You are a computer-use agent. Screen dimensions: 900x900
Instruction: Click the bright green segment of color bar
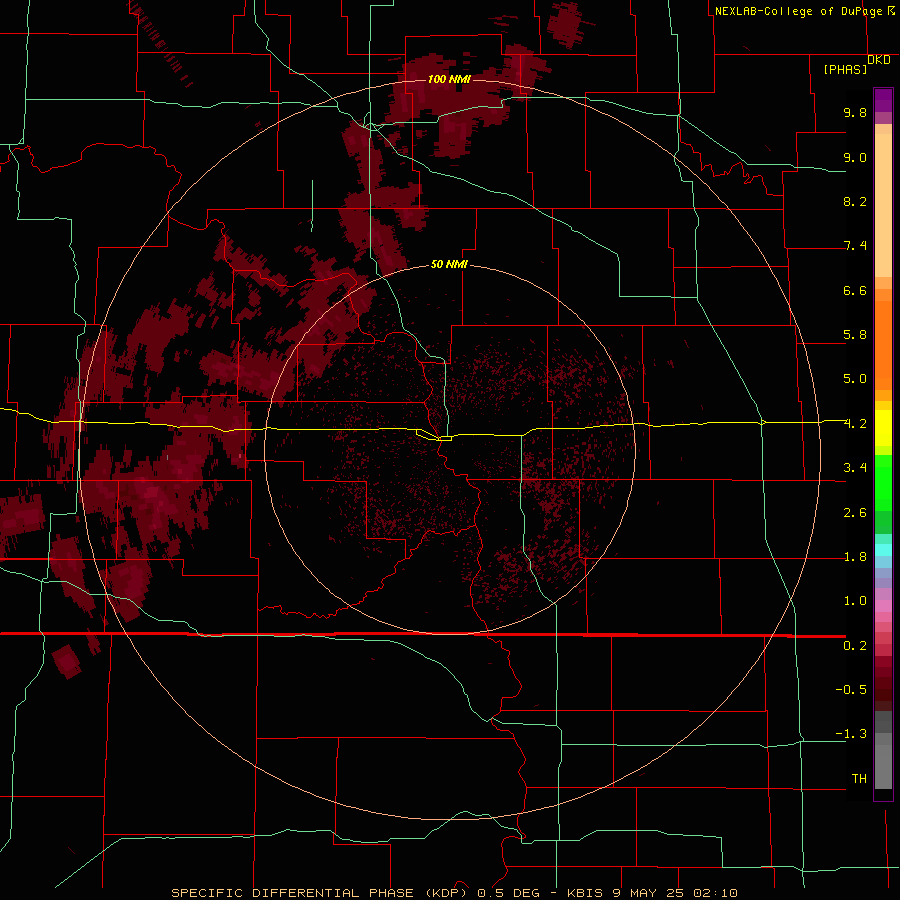[883, 483]
